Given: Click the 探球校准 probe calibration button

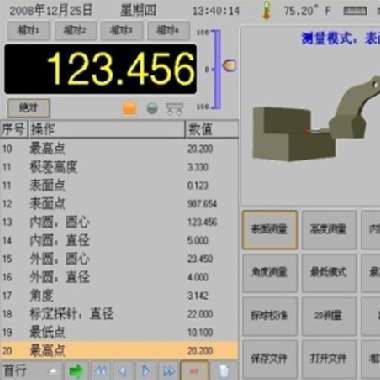Looking at the screenshot, I should (x=270, y=316).
